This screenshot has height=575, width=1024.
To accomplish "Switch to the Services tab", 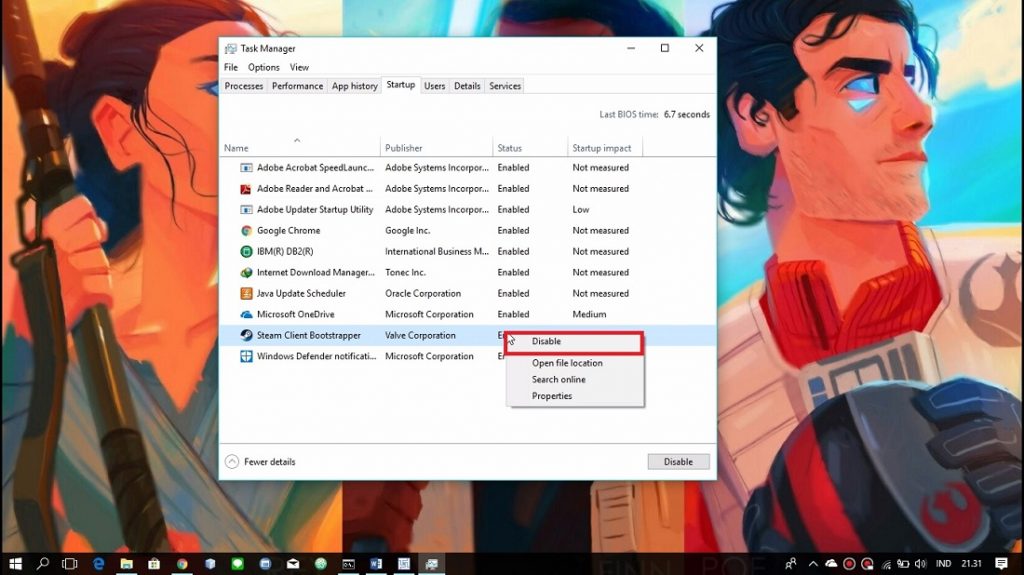I will [x=505, y=86].
